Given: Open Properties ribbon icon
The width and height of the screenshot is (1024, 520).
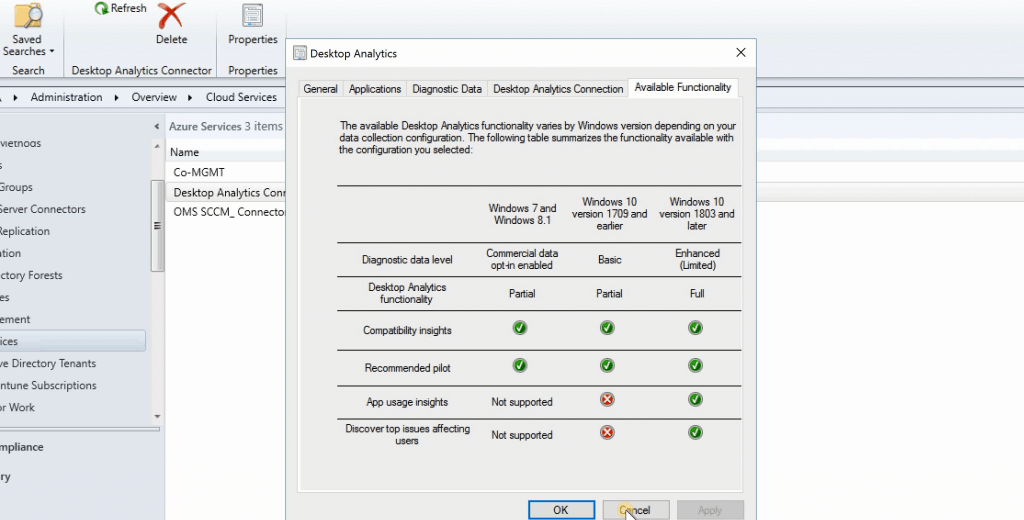Looking at the screenshot, I should [x=253, y=16].
